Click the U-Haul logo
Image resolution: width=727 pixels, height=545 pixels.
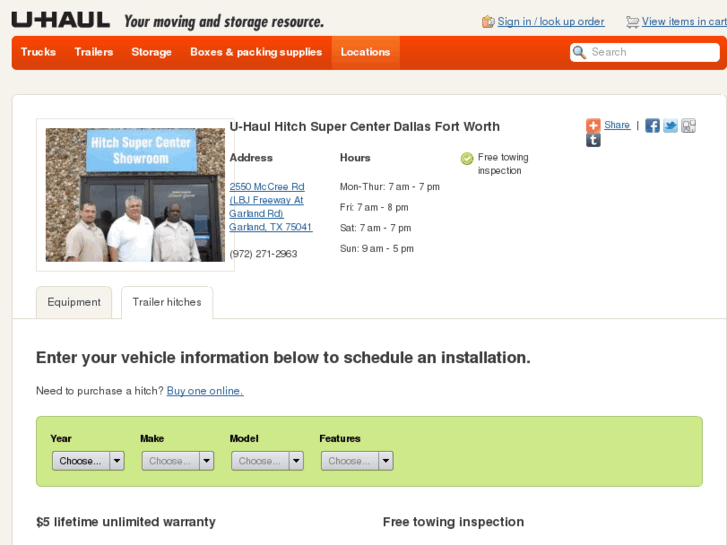click(x=61, y=20)
